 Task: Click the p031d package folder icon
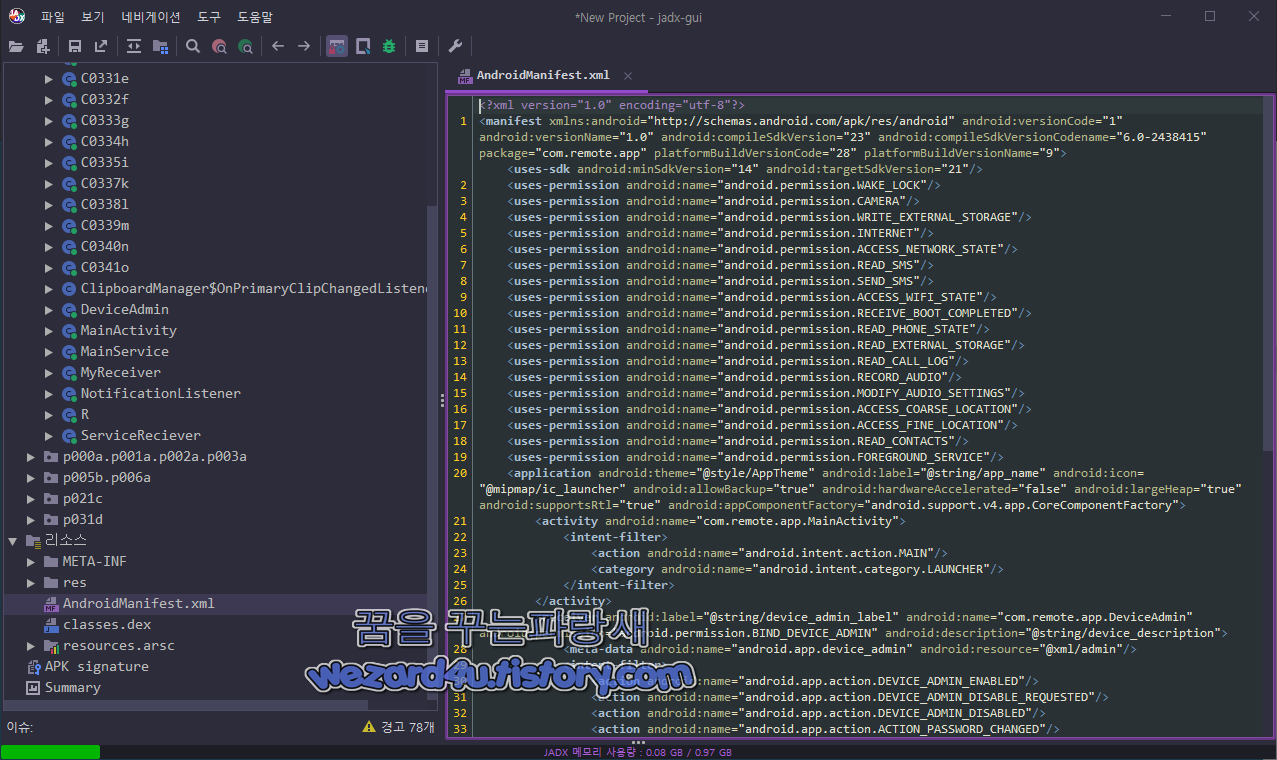point(51,519)
